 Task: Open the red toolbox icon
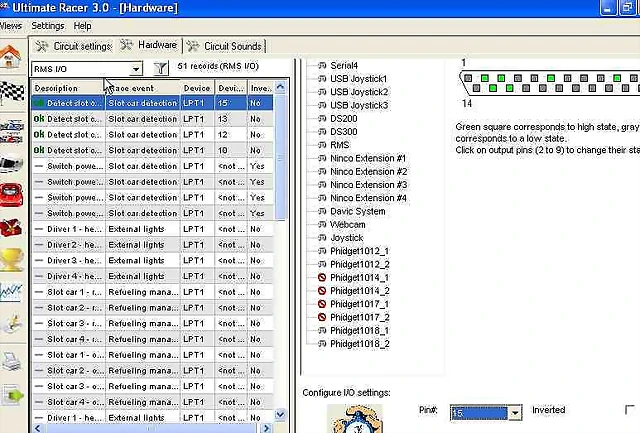click(x=11, y=228)
